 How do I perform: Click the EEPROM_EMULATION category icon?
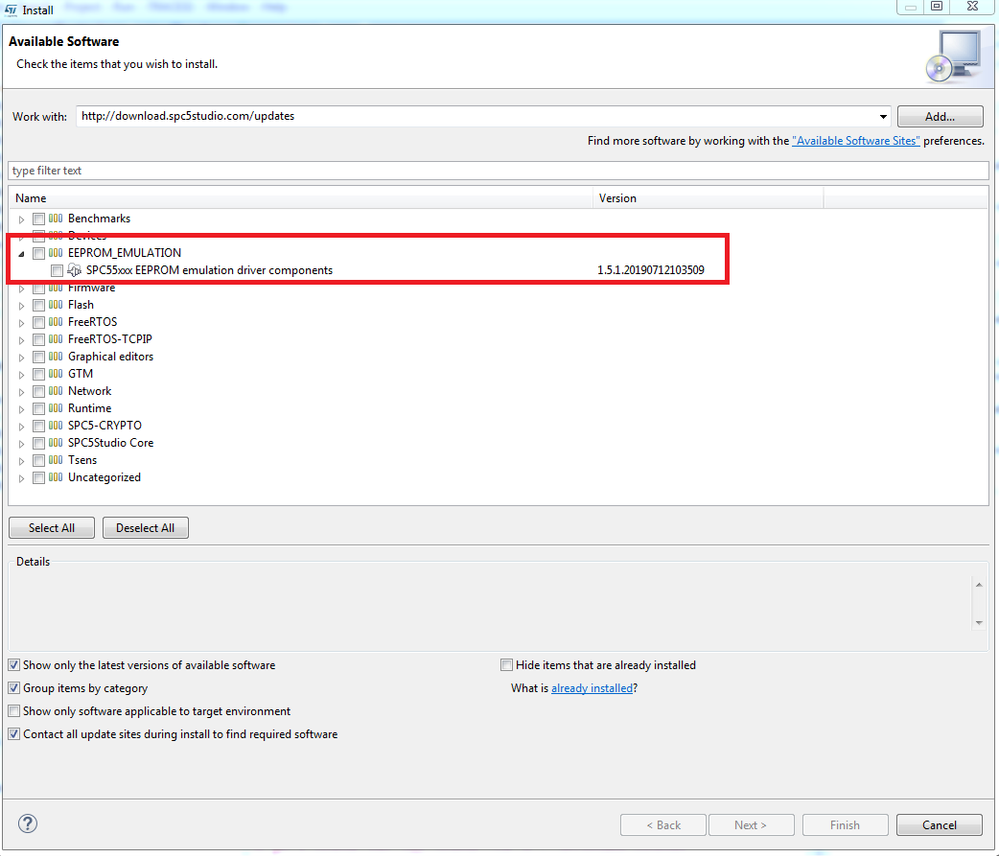[x=55, y=253]
